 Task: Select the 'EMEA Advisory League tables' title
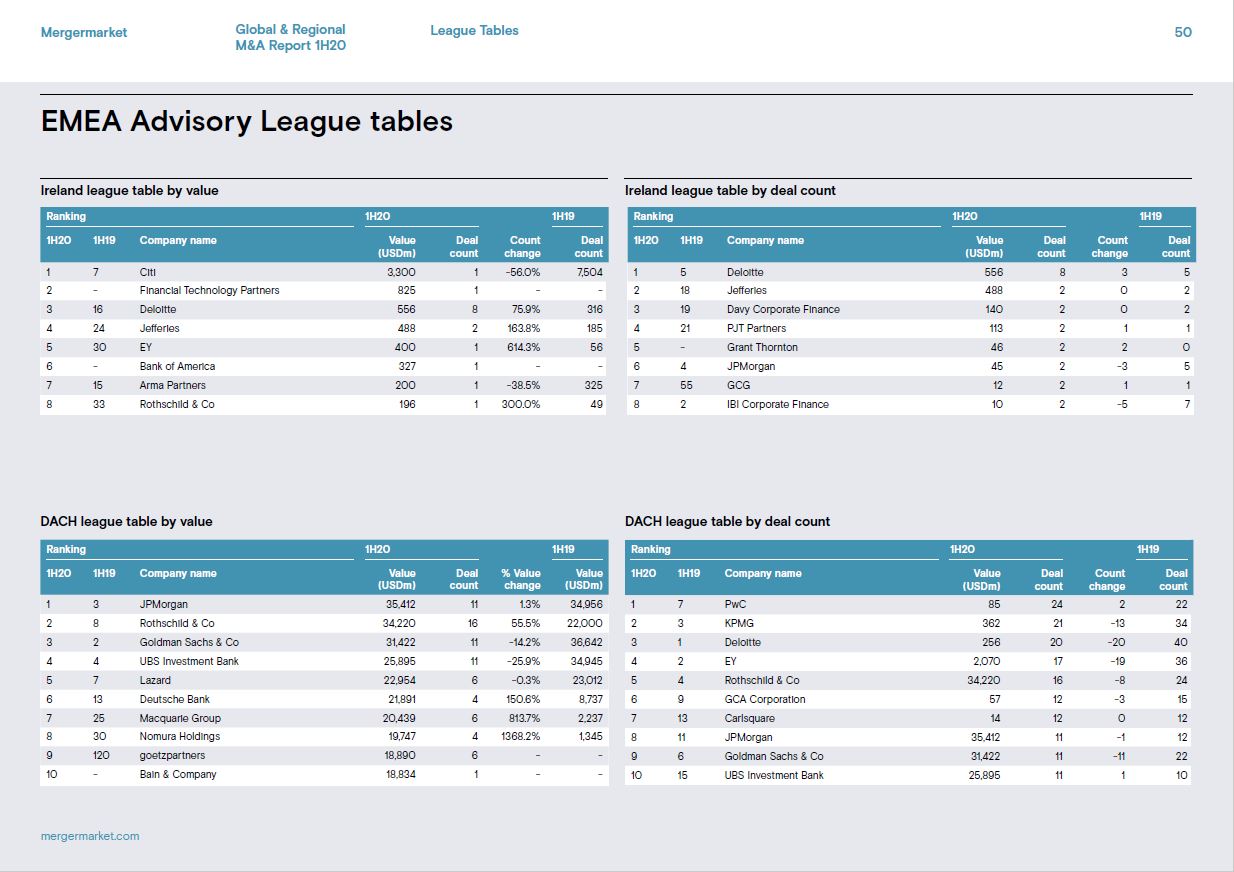(247, 122)
